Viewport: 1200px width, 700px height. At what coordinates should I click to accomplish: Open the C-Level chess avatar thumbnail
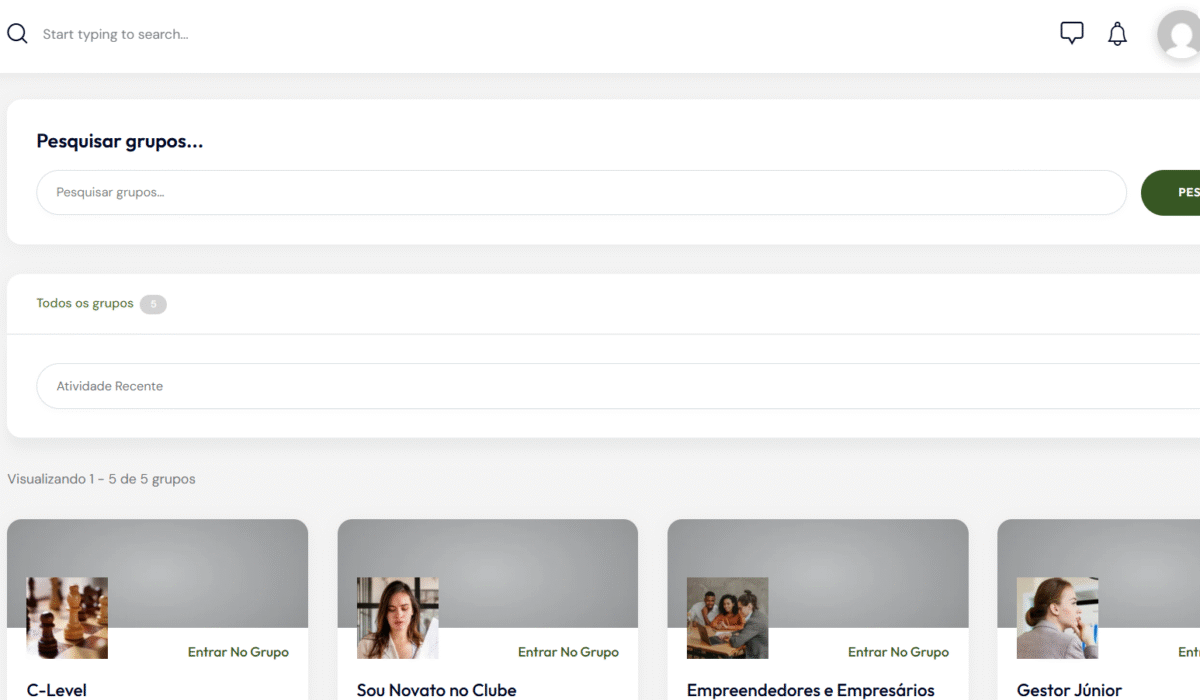pyautogui.click(x=67, y=618)
